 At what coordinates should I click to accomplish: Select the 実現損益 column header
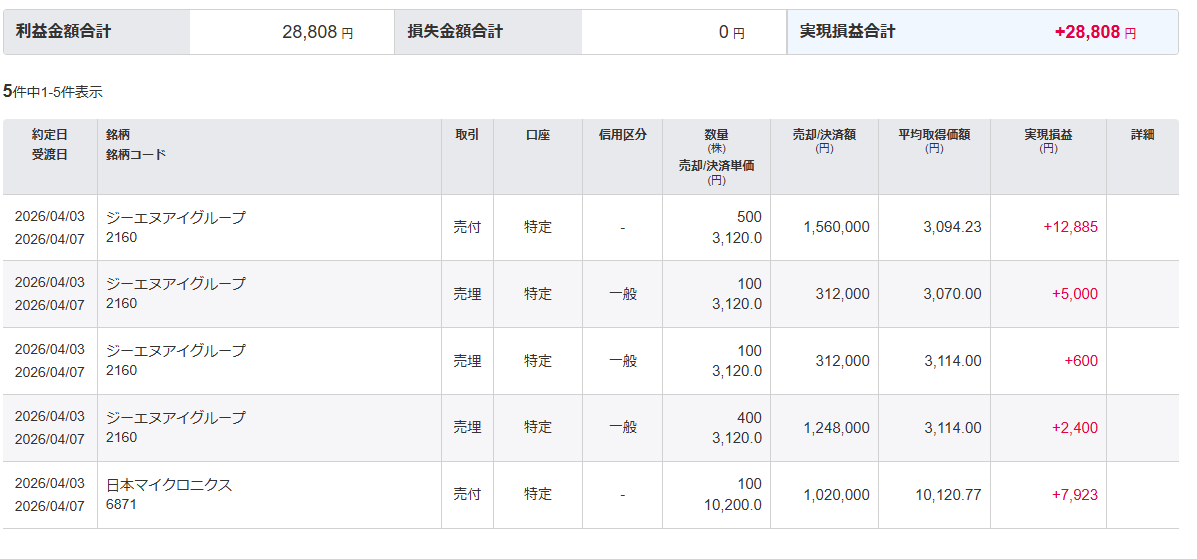click(1048, 140)
